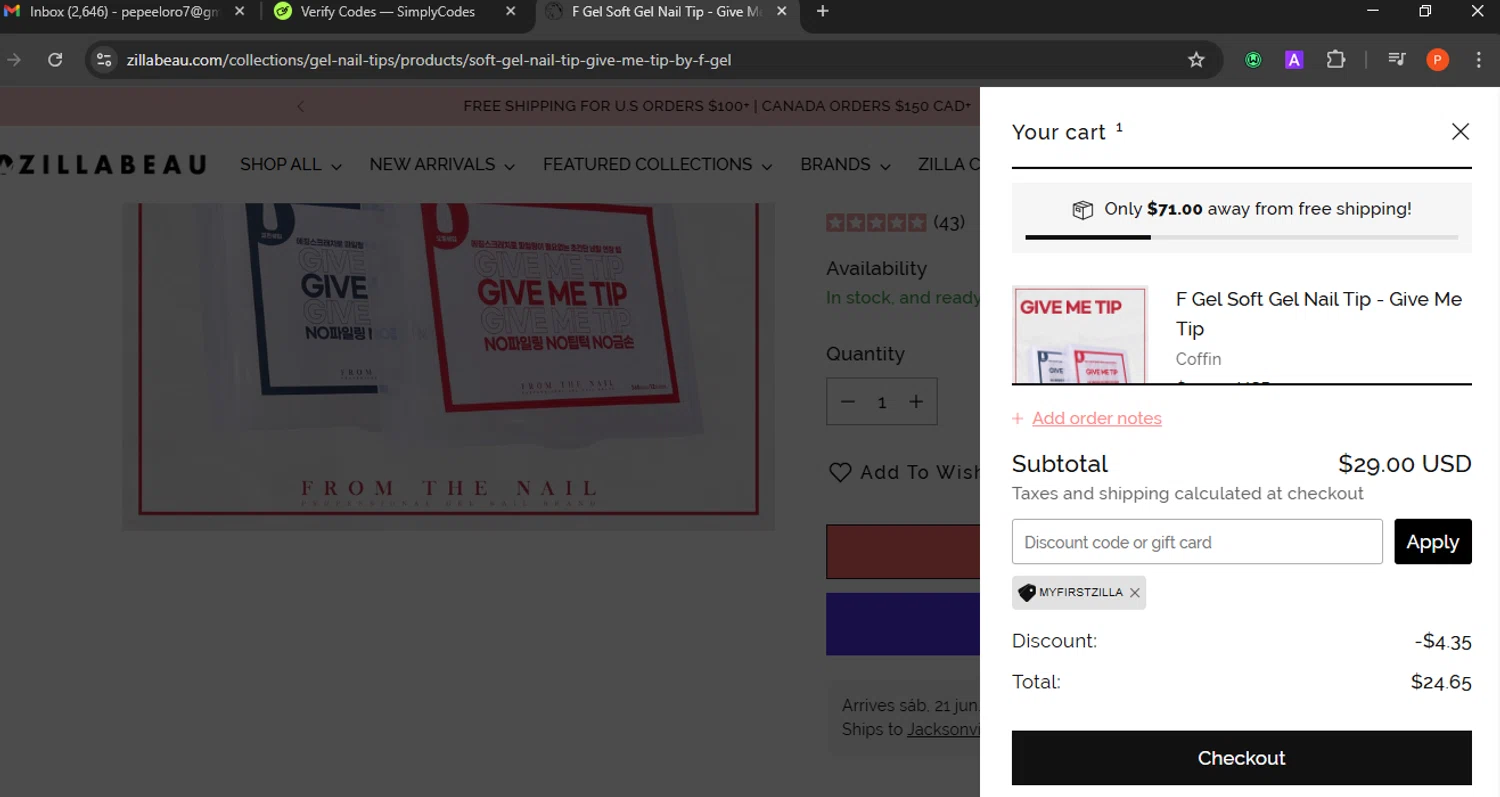Click the free shipping progress bar
The width and height of the screenshot is (1500, 797).
tap(1242, 237)
